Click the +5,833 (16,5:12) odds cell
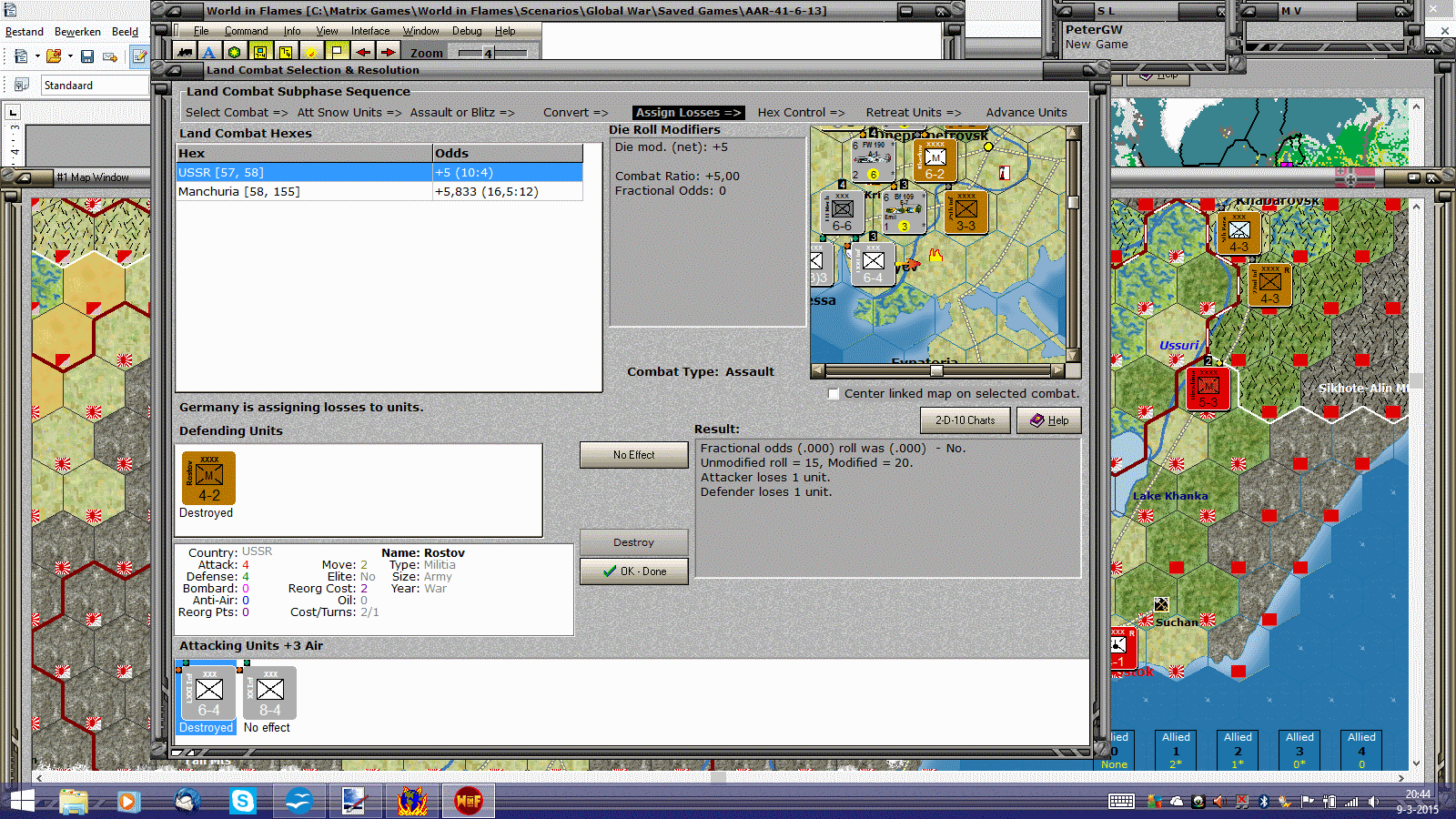The width and height of the screenshot is (1456, 819). tap(508, 192)
